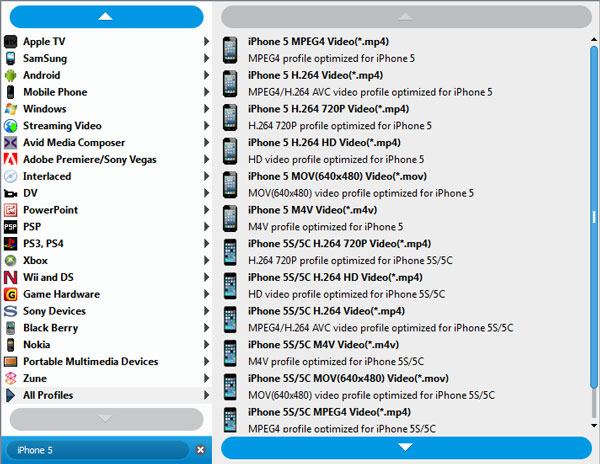Click the PowerPoint category icon
Image resolution: width=600 pixels, height=464 pixels.
10,210
